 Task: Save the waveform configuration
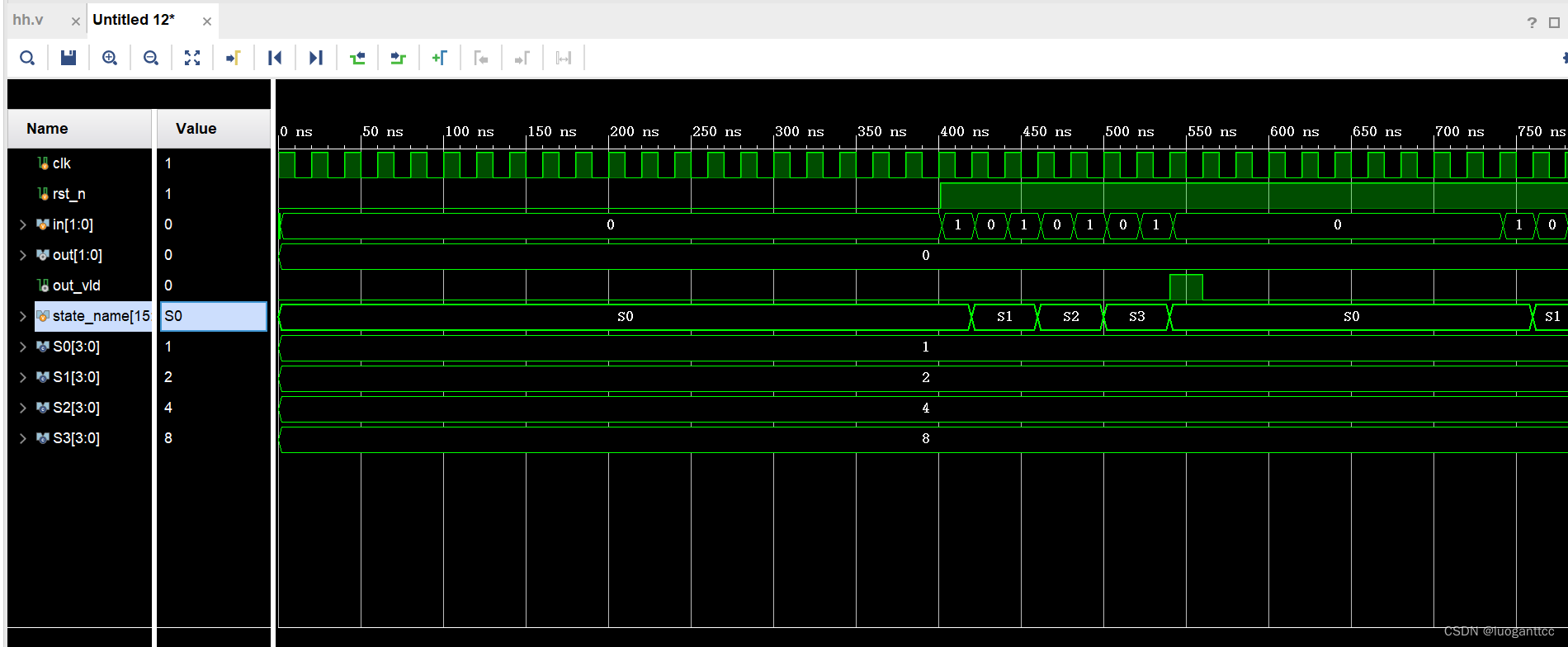tap(68, 58)
